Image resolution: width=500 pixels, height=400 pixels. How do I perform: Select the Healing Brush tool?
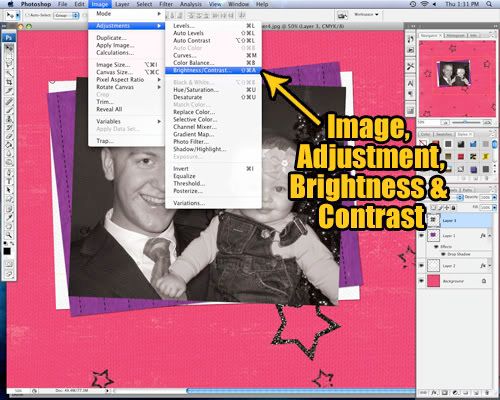tap(9, 100)
